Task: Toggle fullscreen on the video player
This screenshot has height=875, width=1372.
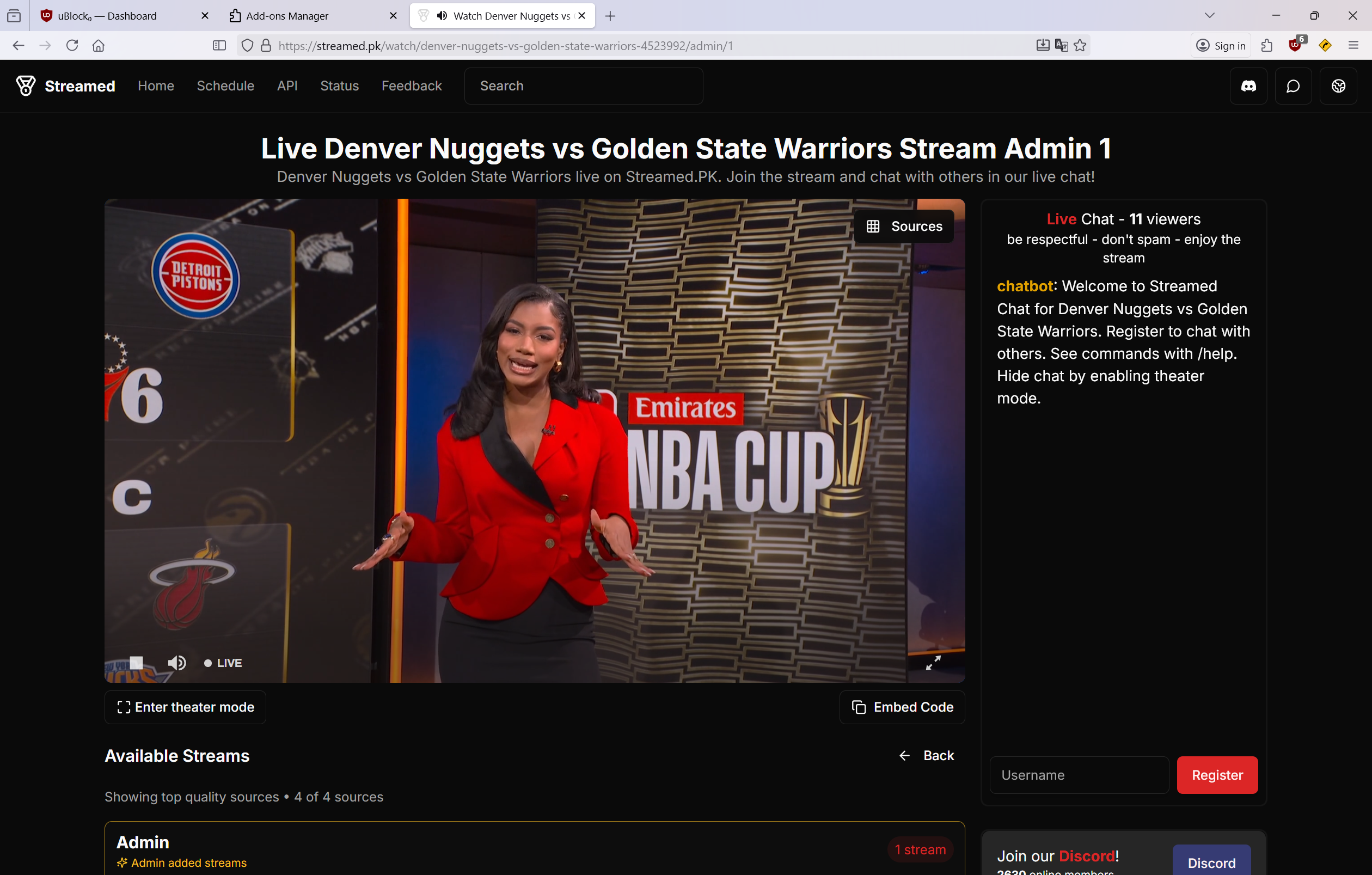Action: tap(933, 663)
